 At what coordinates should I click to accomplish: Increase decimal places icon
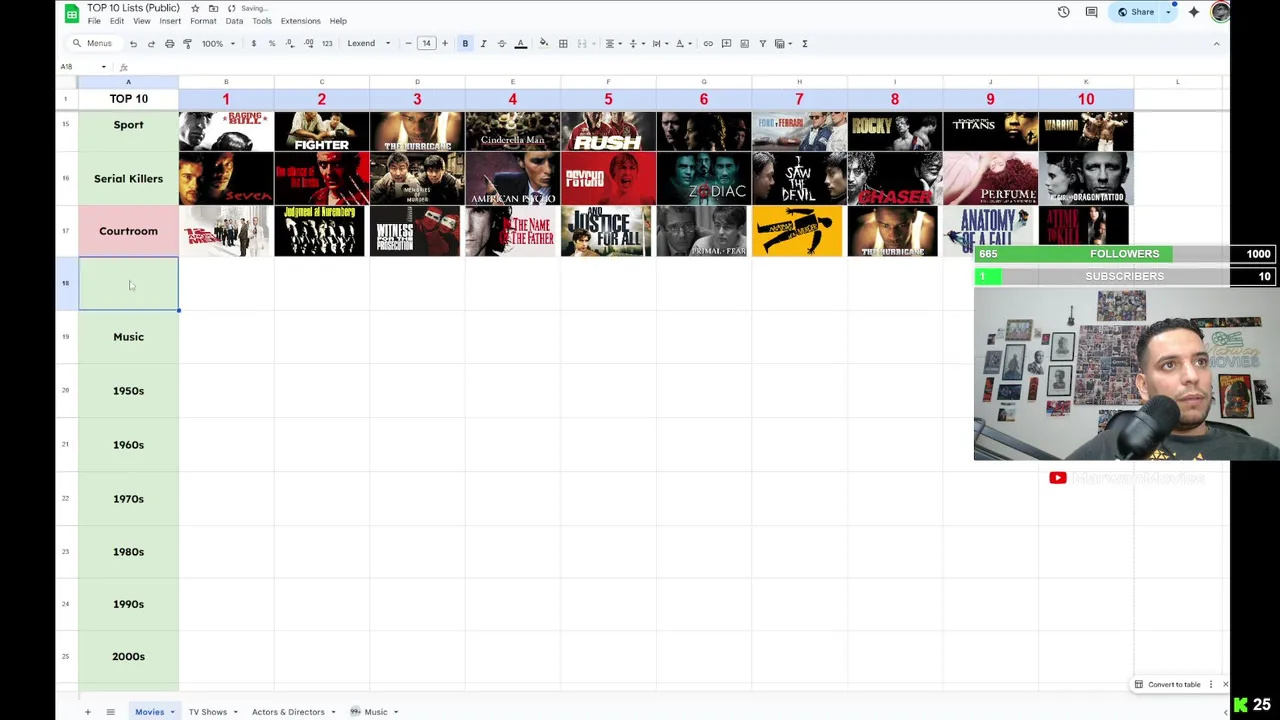tap(308, 43)
